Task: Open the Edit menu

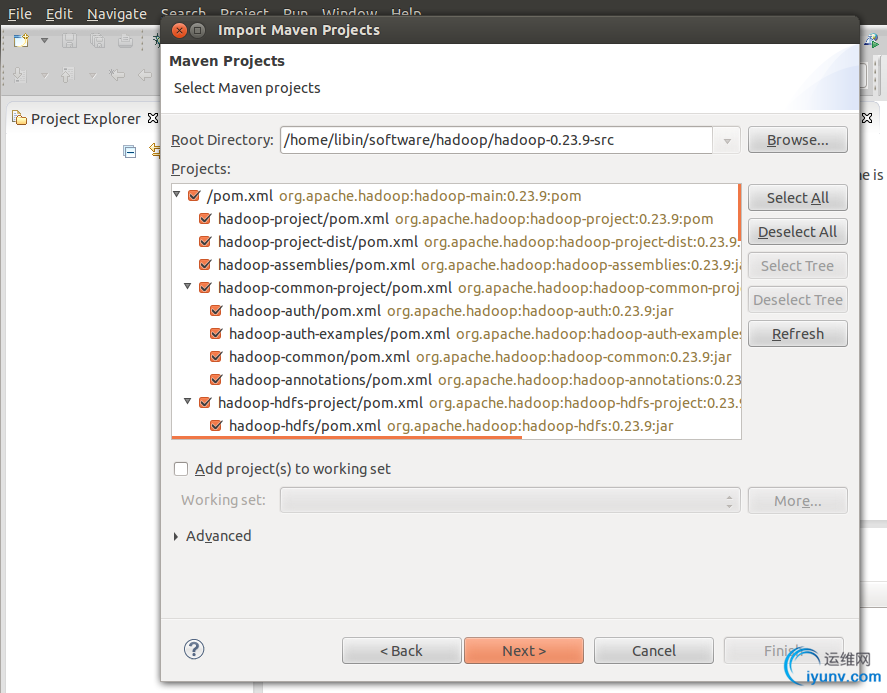Action: tap(59, 14)
